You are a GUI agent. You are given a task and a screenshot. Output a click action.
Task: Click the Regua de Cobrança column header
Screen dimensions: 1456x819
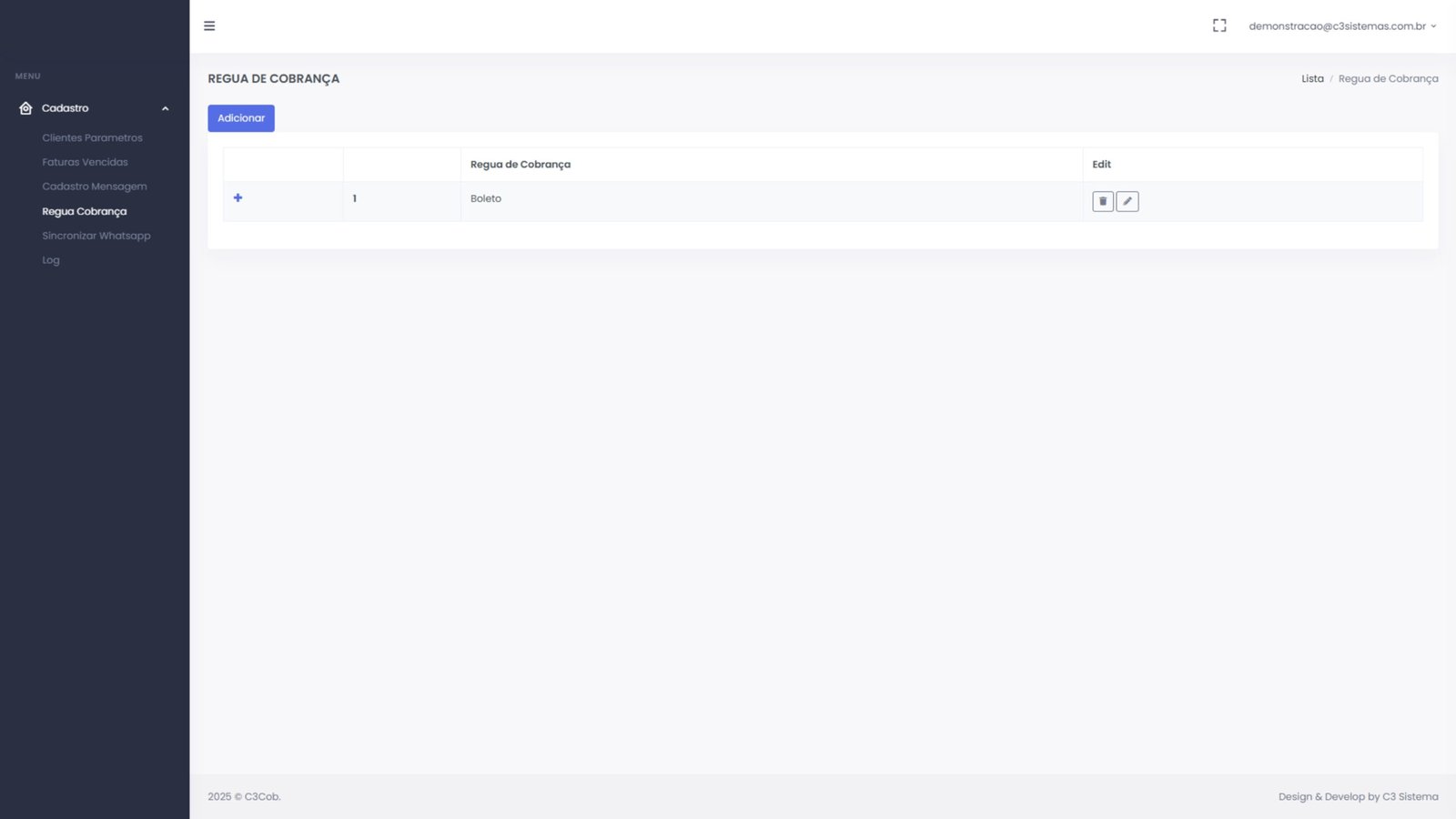coord(520,165)
